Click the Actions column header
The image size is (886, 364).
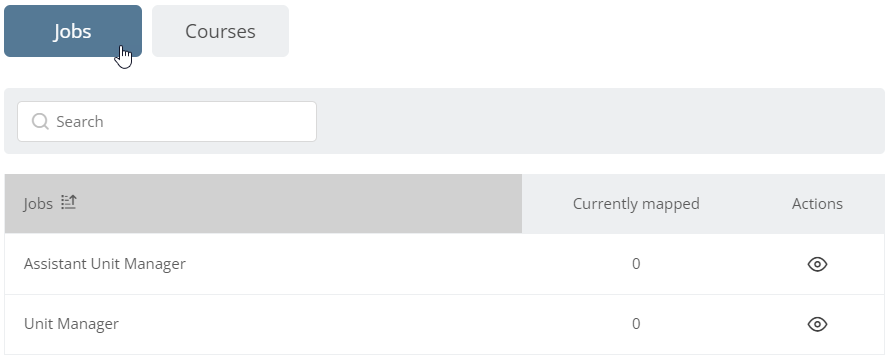point(817,203)
